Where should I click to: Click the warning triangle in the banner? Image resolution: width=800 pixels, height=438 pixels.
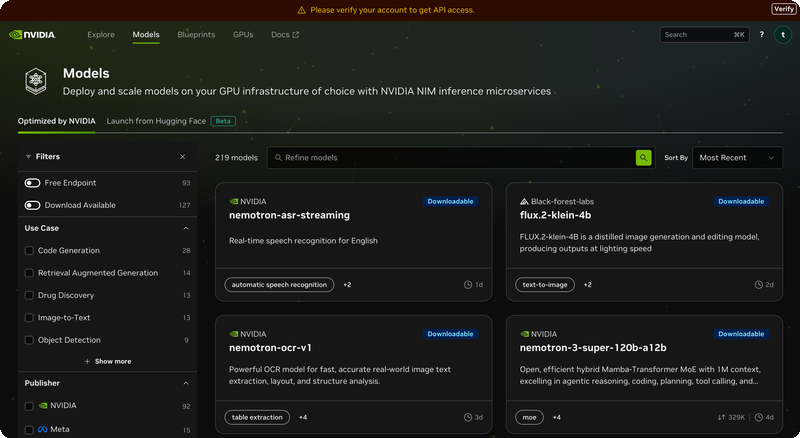click(302, 10)
